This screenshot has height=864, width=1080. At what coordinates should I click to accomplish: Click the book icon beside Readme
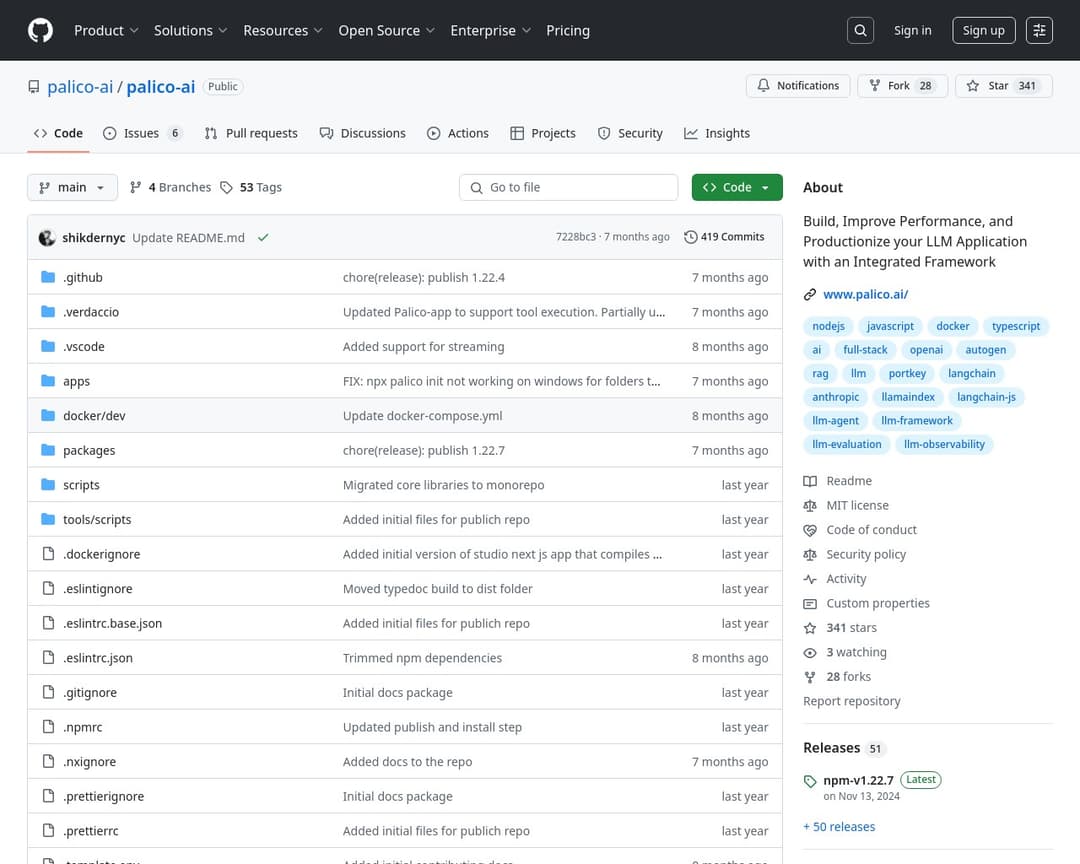(810, 481)
